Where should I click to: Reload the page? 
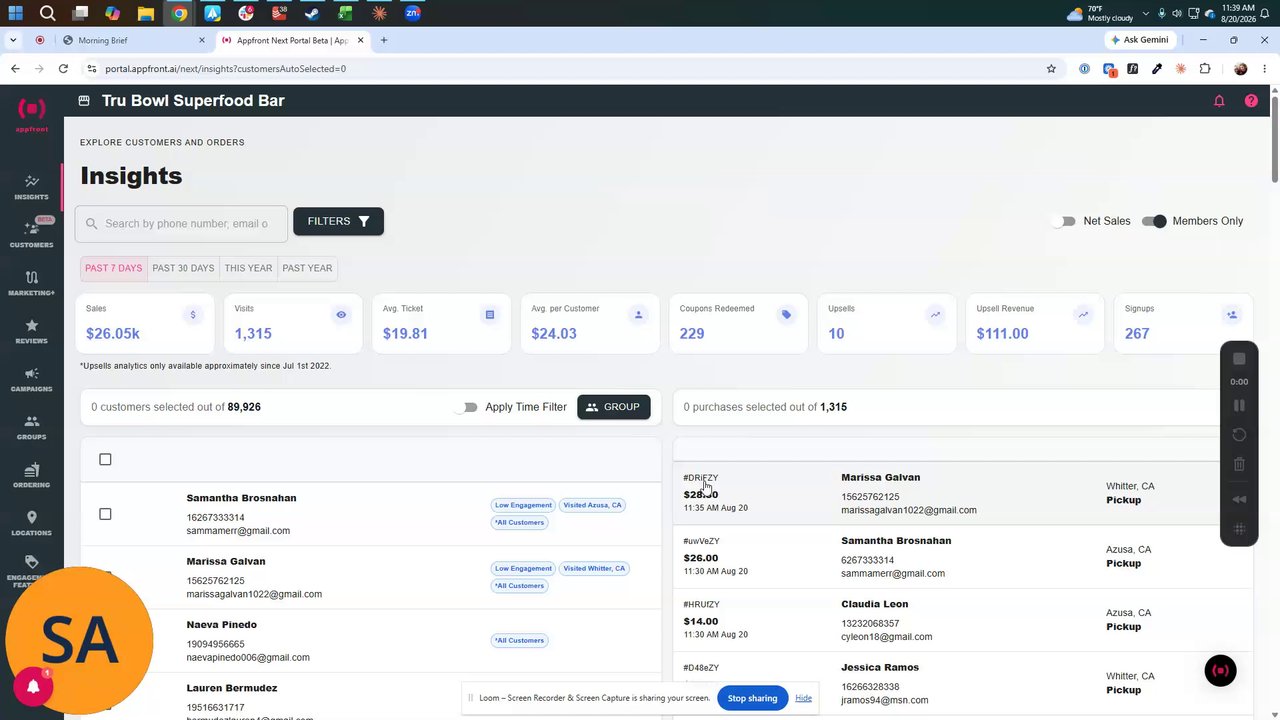click(x=63, y=69)
